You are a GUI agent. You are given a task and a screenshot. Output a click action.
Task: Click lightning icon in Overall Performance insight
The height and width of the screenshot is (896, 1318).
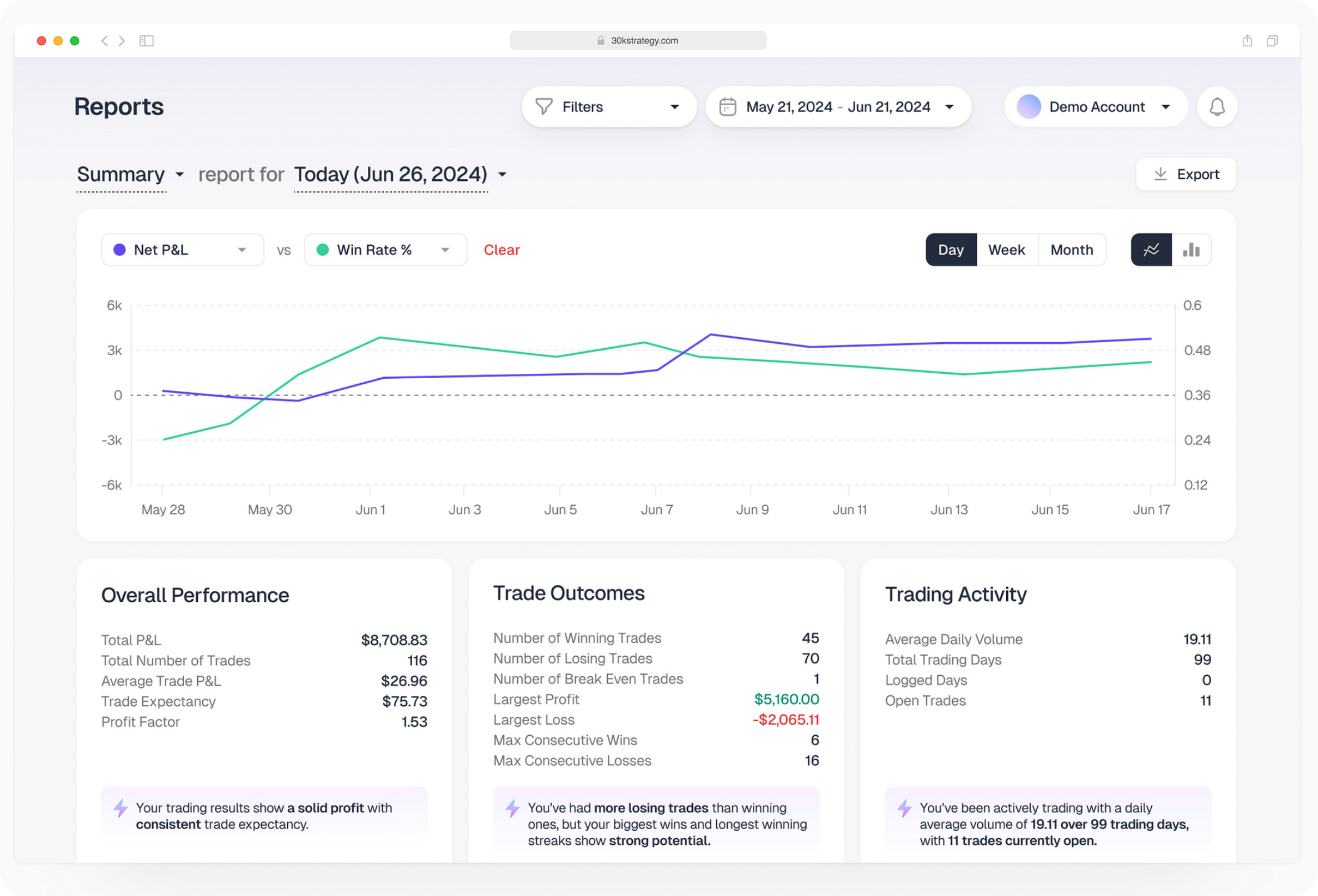120,808
